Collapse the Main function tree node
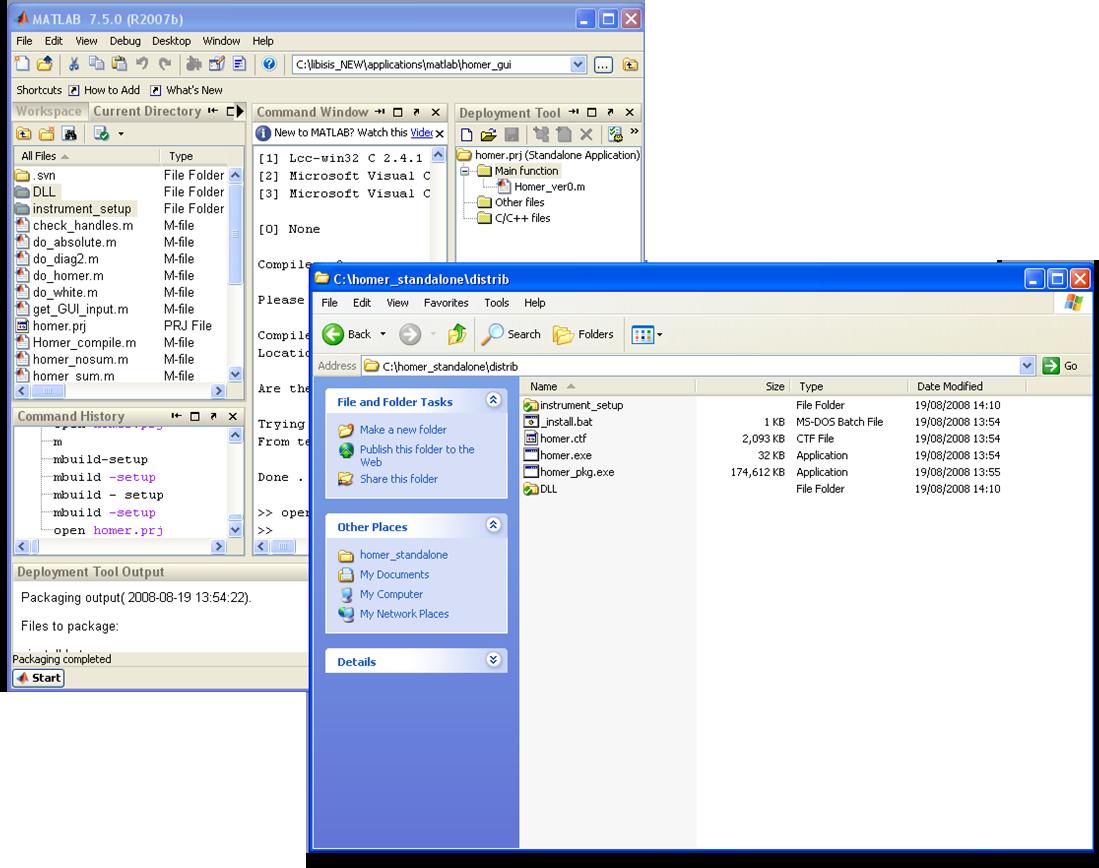1099x868 pixels. pos(465,171)
